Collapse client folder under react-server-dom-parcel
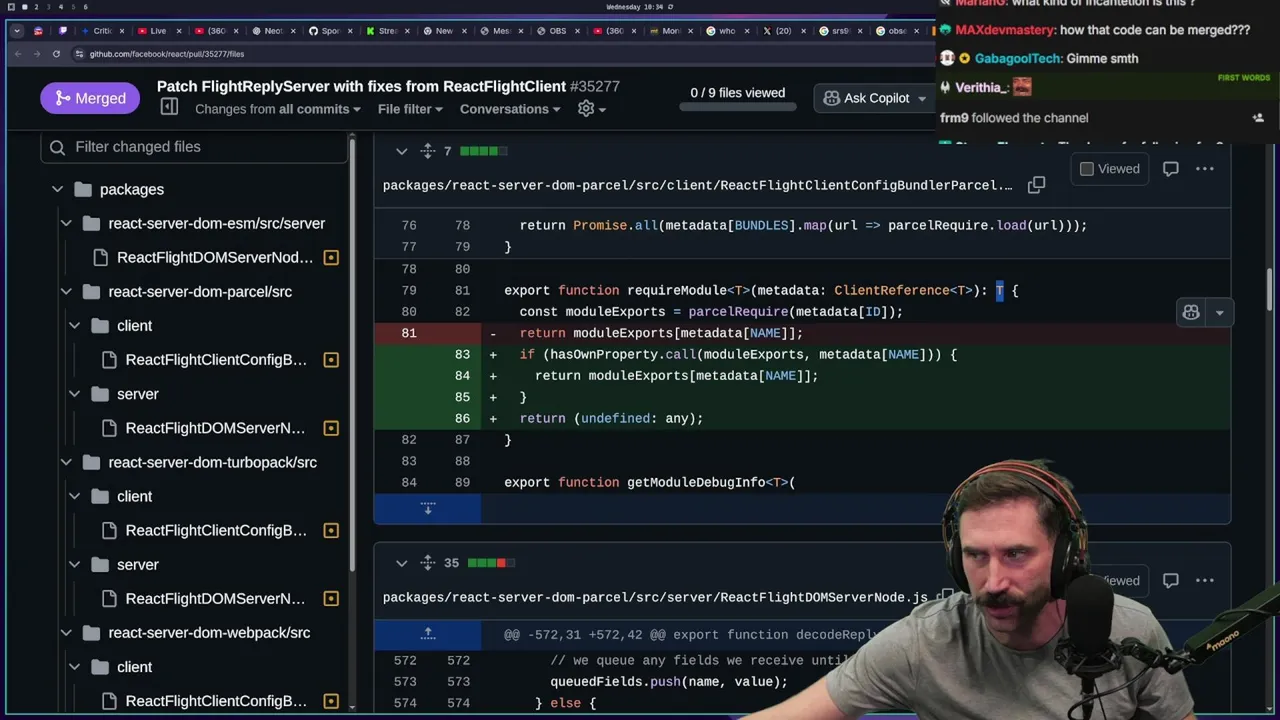The width and height of the screenshot is (1280, 720). click(74, 326)
